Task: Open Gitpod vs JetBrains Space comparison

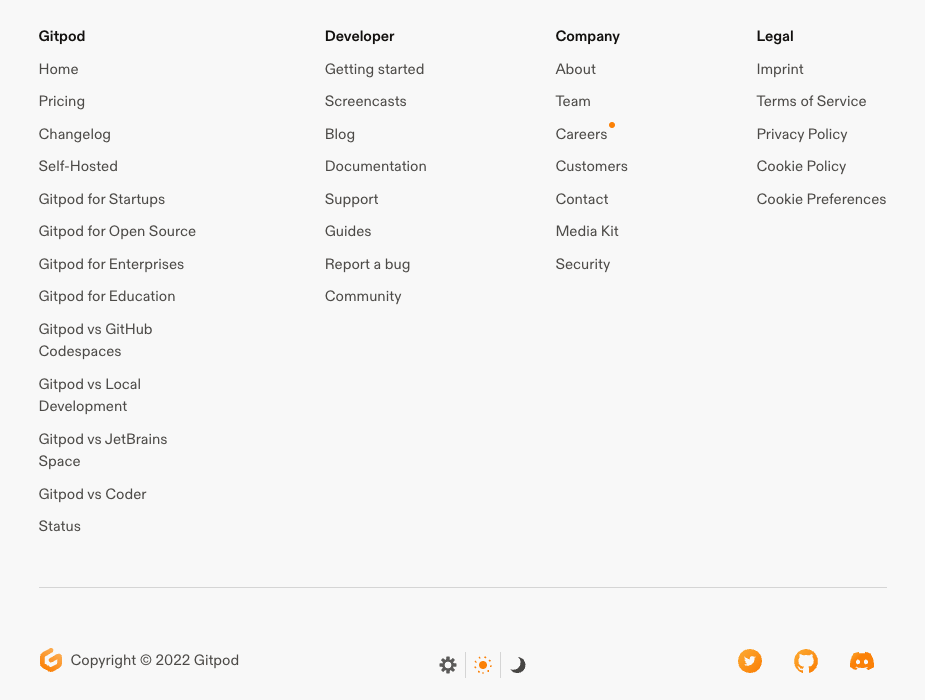Action: 103,450
